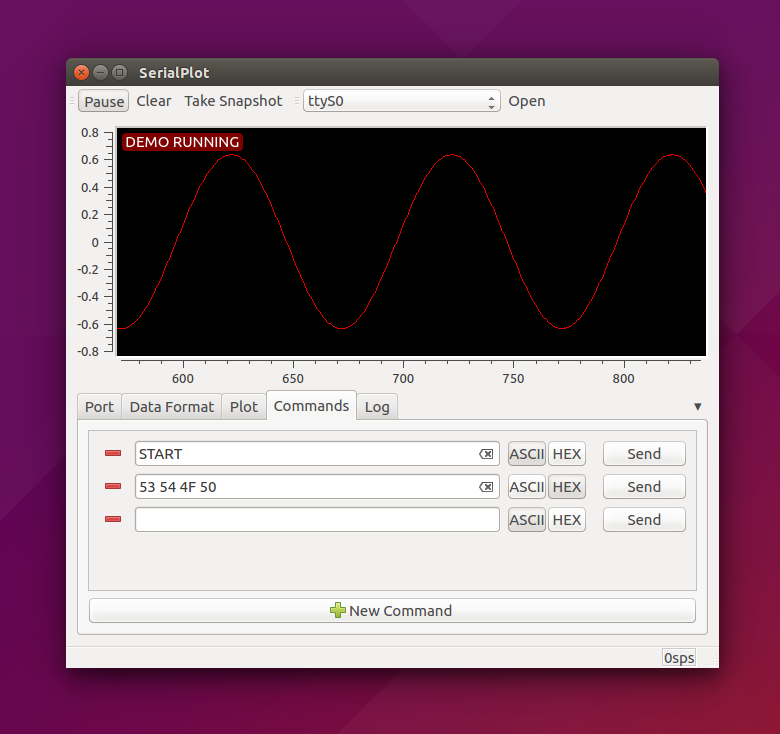Send the 53 54 4F 50 hex command
780x734 pixels.
pyautogui.click(x=644, y=487)
